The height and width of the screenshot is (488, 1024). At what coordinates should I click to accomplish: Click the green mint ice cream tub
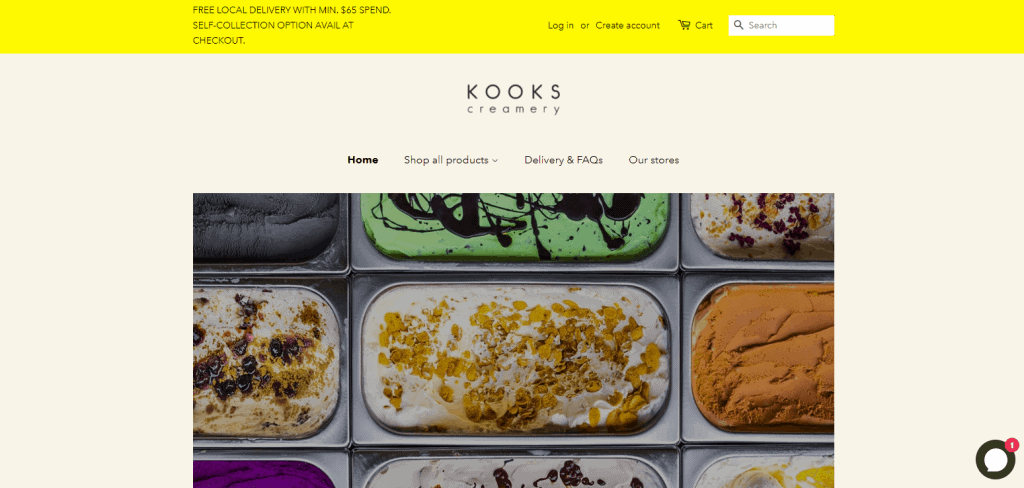pos(515,225)
